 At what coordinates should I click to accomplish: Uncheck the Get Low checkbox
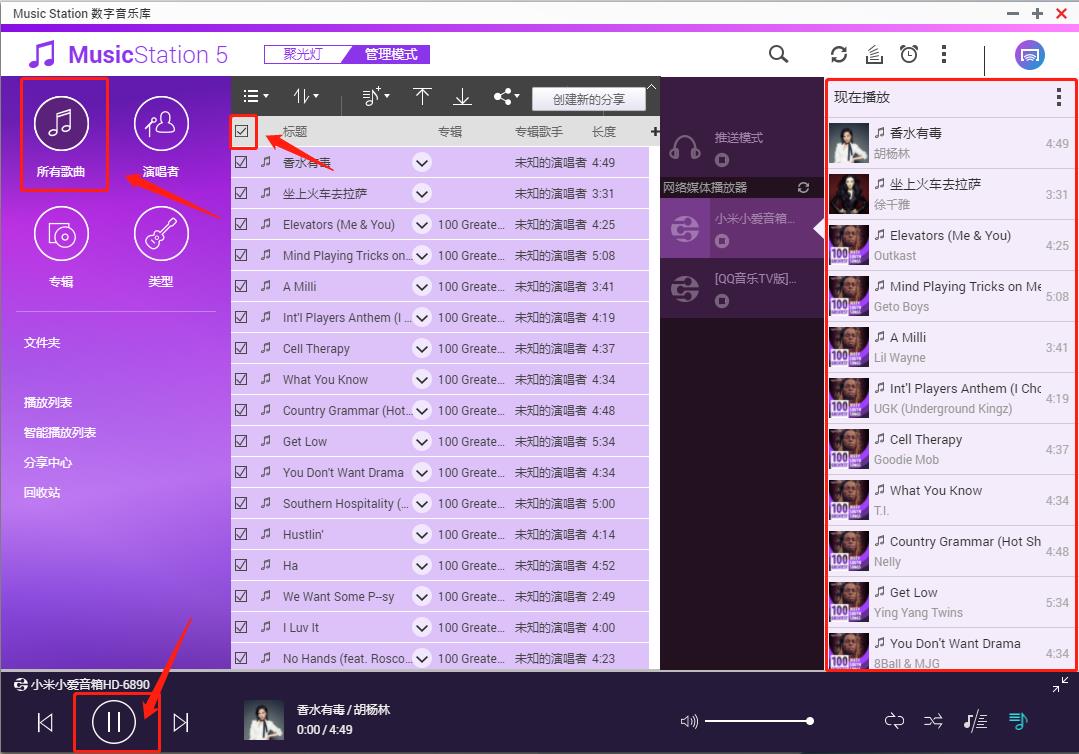(x=241, y=441)
